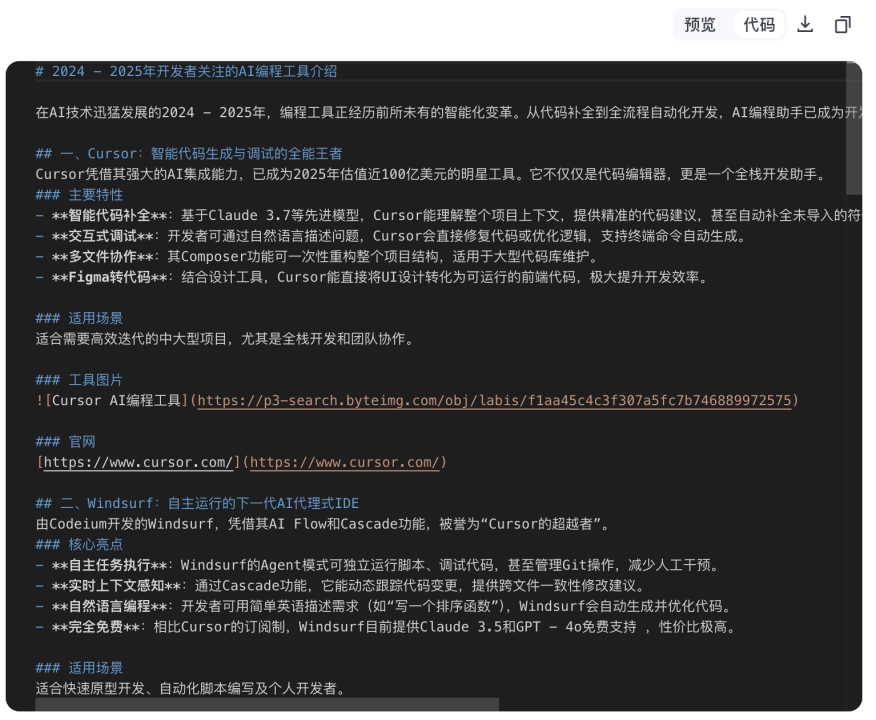Click the bracketed https://www.cursor.com/ link text
Image resolution: width=876 pixels, height=720 pixels.
point(138,462)
